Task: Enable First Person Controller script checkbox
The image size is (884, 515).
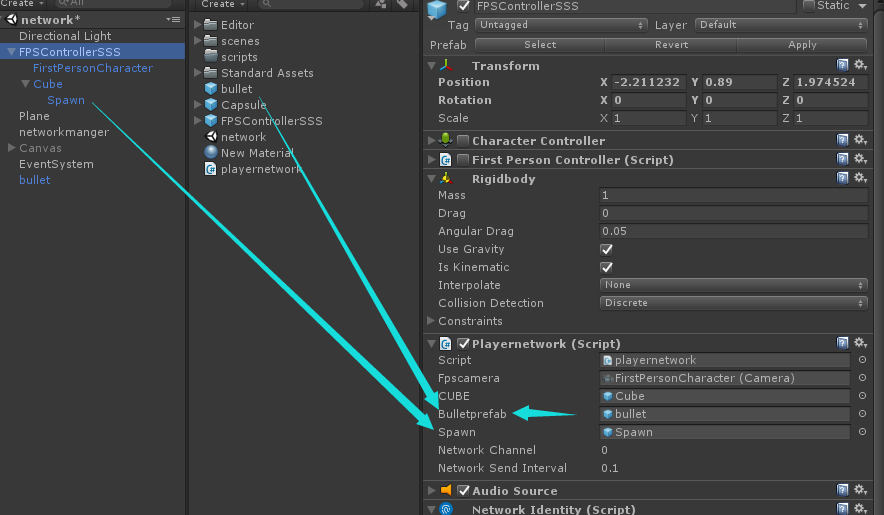Action: pos(463,160)
